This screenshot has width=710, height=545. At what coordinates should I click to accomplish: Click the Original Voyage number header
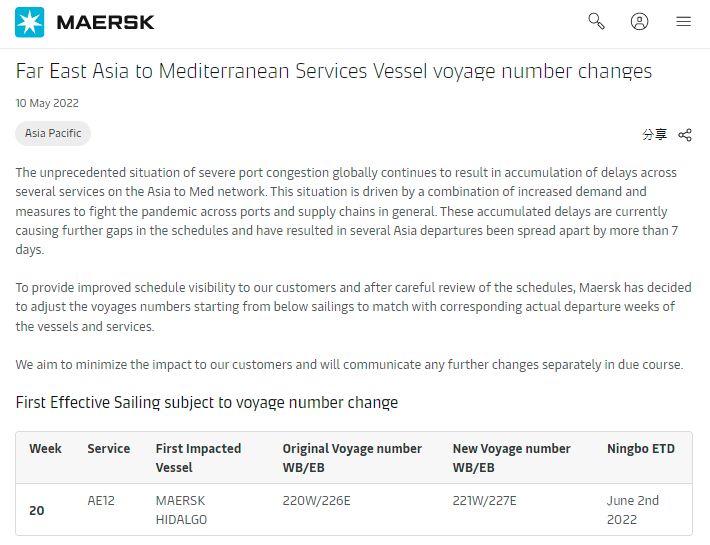[352, 458]
